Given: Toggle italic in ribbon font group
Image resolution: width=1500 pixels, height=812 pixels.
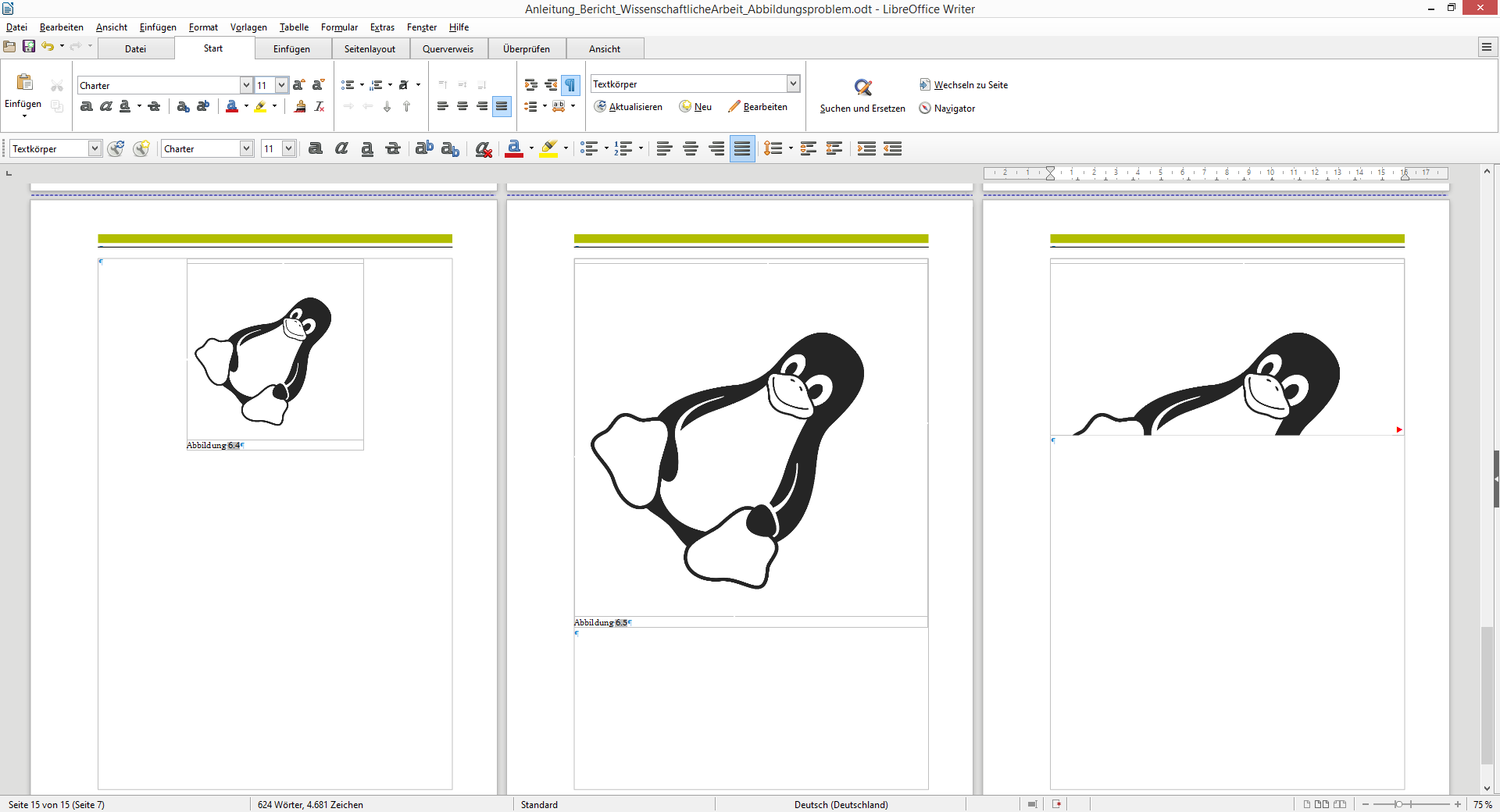Looking at the screenshot, I should point(106,106).
